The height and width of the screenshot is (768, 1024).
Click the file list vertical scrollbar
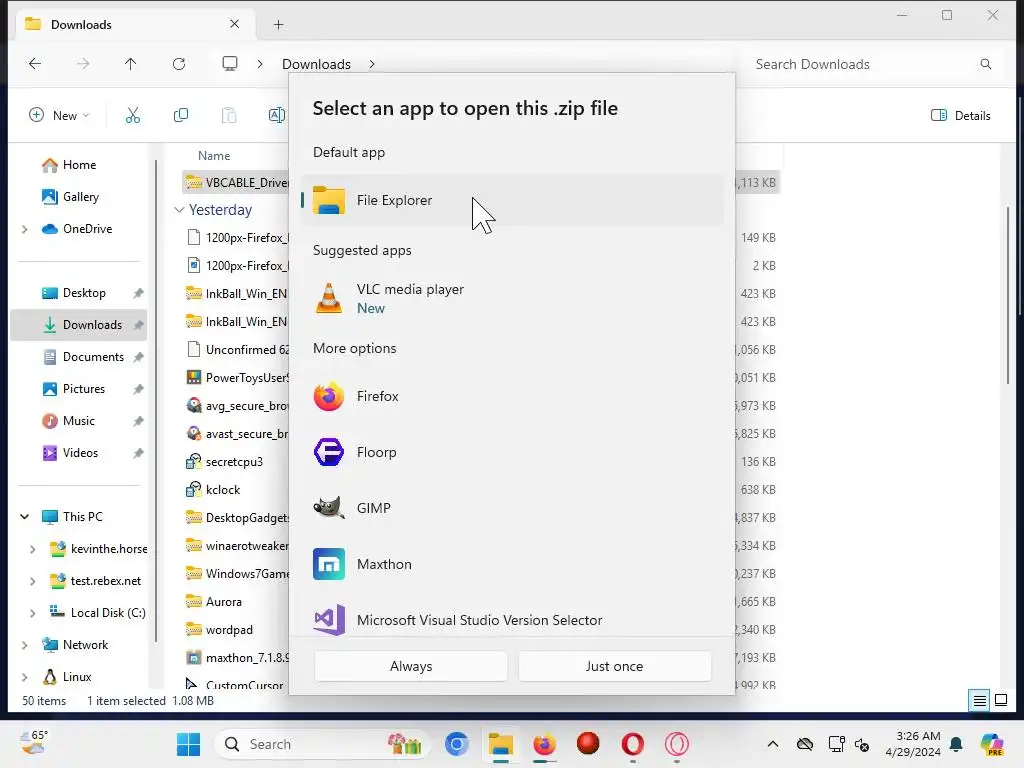[1008, 295]
